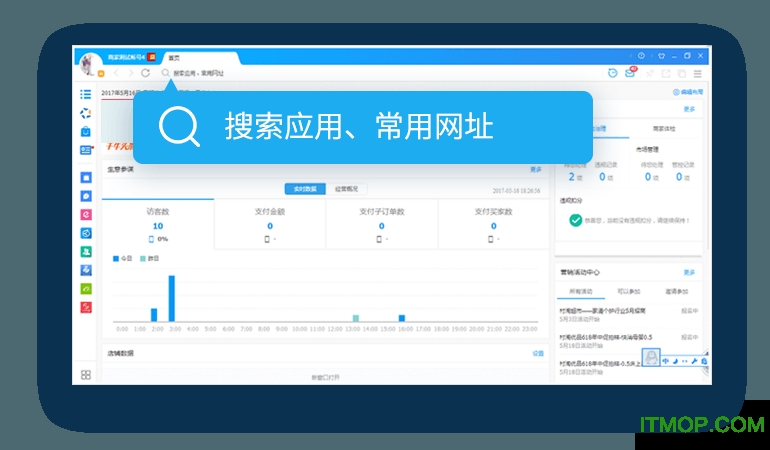
Task: Open the hamburger menu at top right
Action: click(697, 73)
